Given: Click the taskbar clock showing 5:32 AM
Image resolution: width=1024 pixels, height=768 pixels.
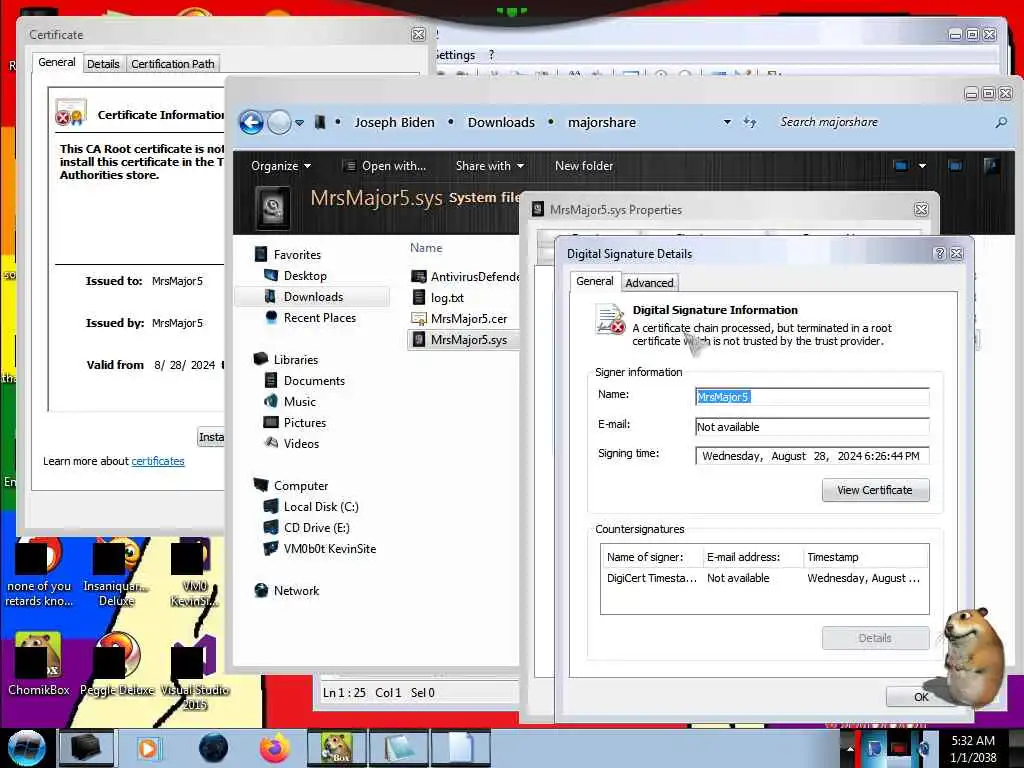Looking at the screenshot, I should point(973,749).
